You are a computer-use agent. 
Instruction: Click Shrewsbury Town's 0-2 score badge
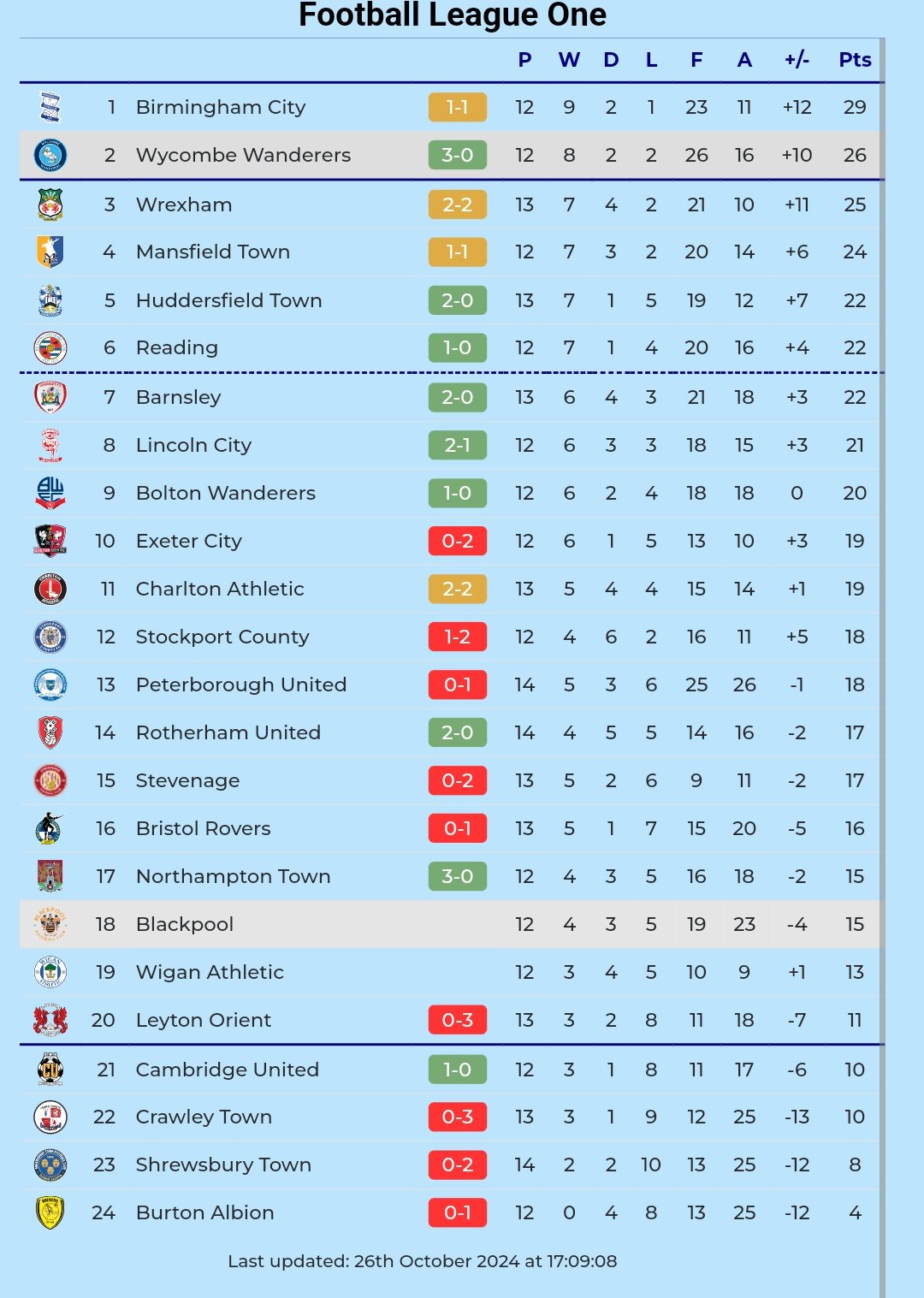(458, 1165)
